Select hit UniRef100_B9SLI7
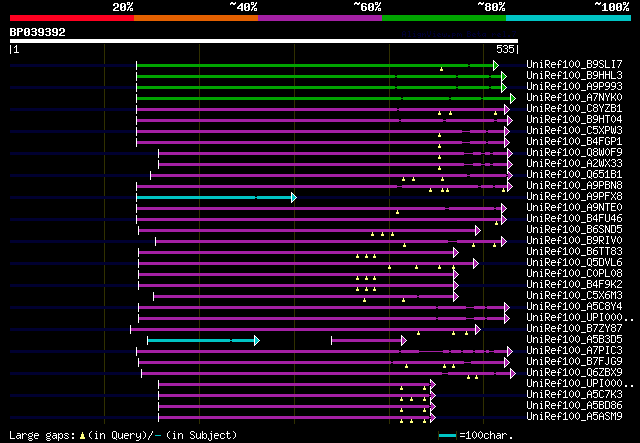The height and width of the screenshot is (443, 640). [x=574, y=65]
